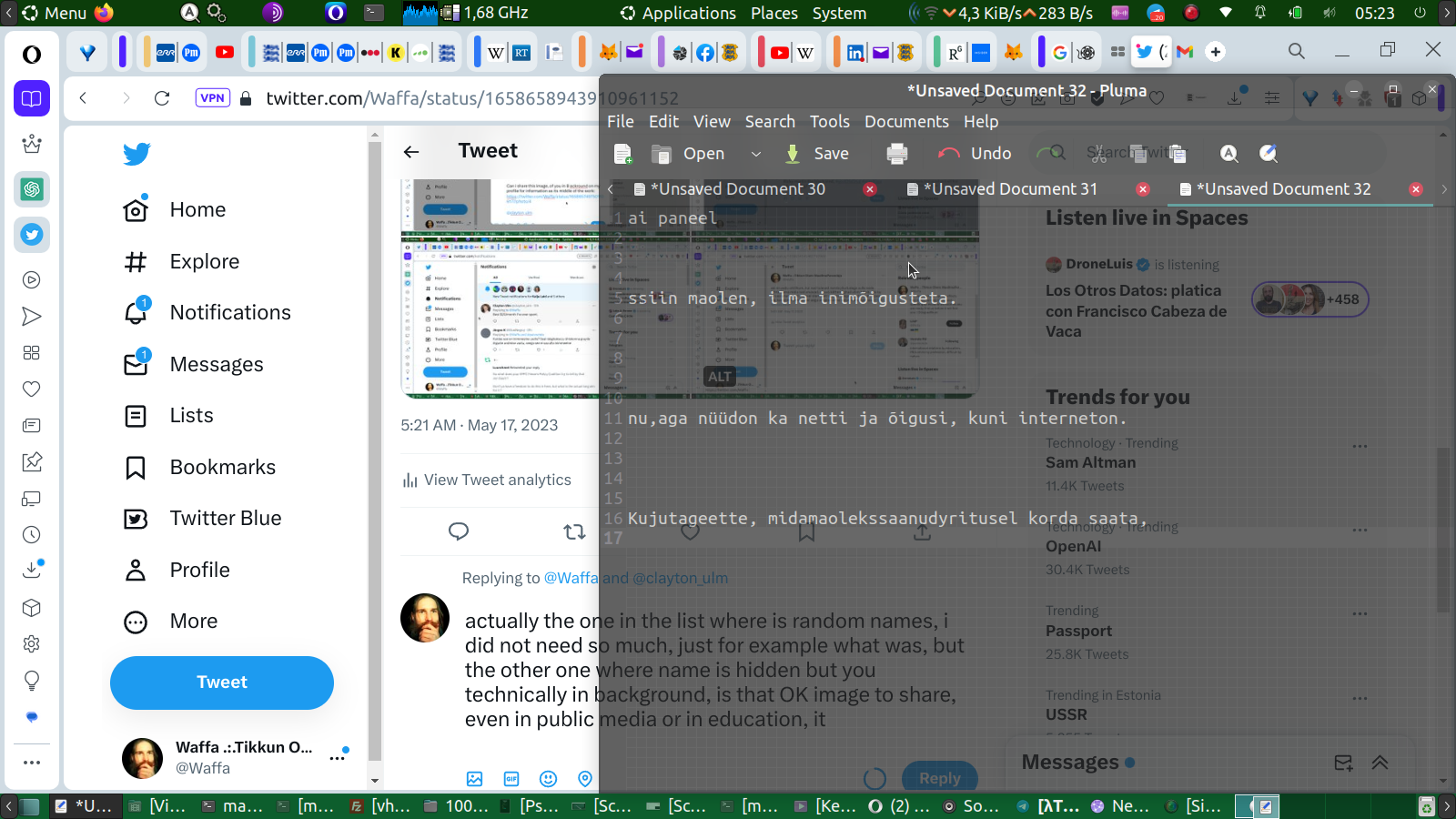Open Twitter Bookmarks

click(199, 468)
